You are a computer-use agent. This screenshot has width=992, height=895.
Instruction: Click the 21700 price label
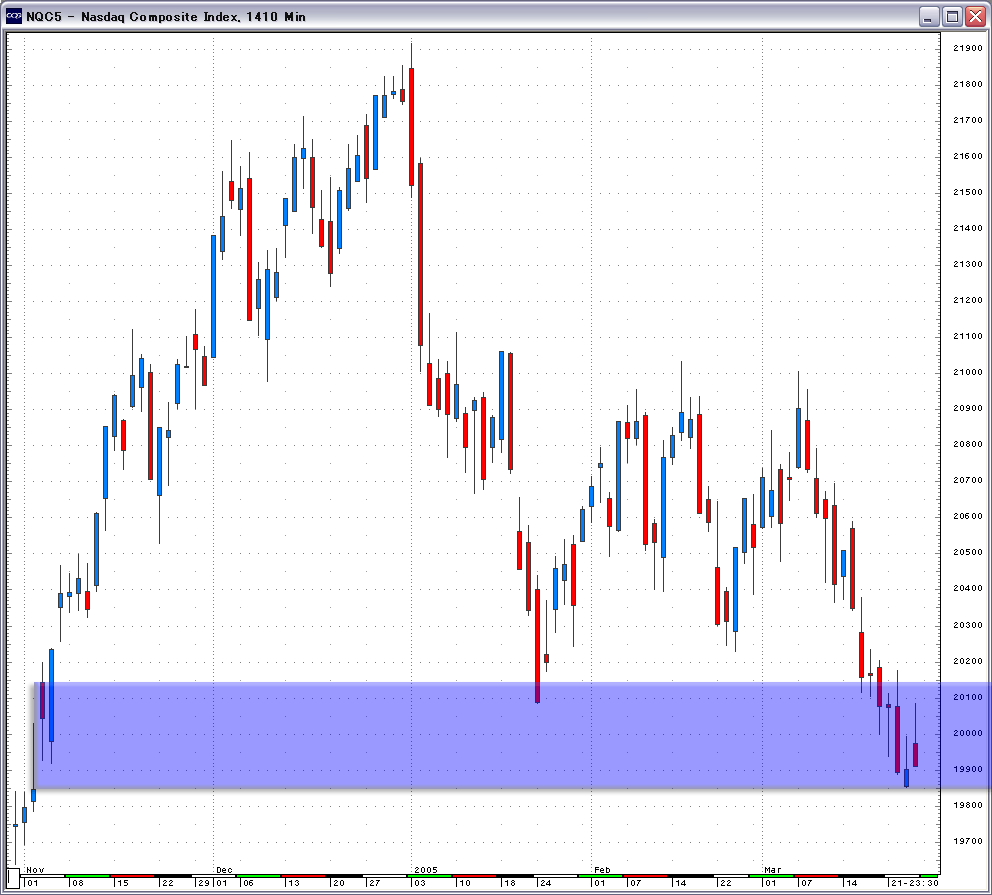coord(968,120)
